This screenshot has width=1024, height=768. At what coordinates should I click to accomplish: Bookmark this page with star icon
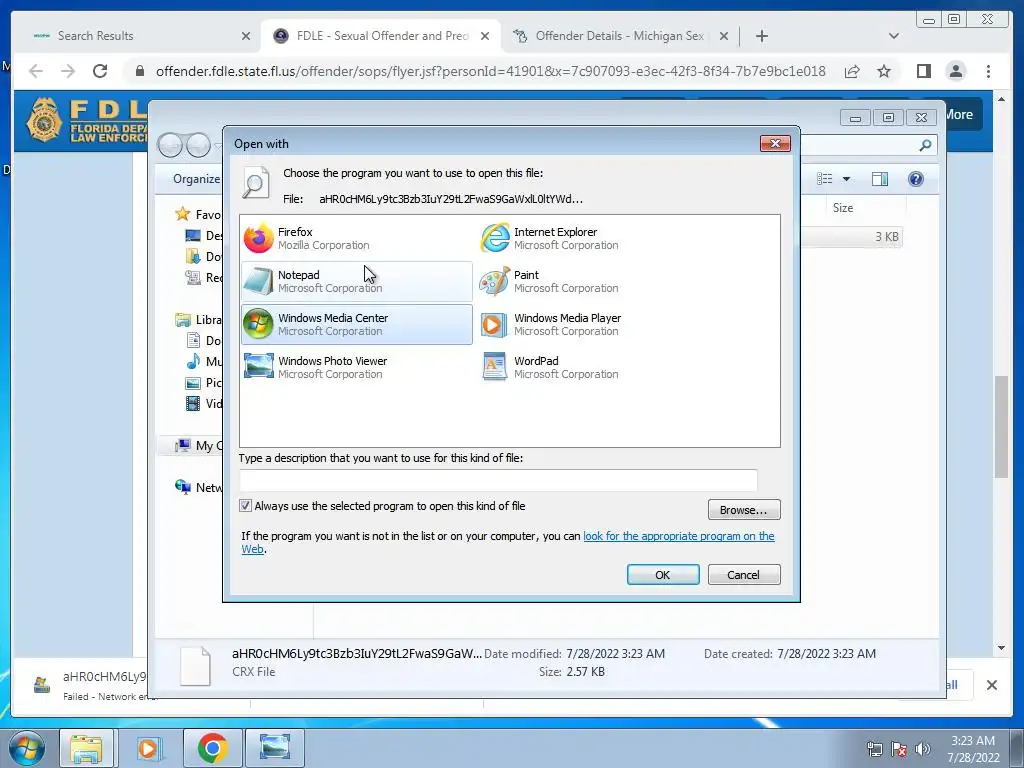884,71
